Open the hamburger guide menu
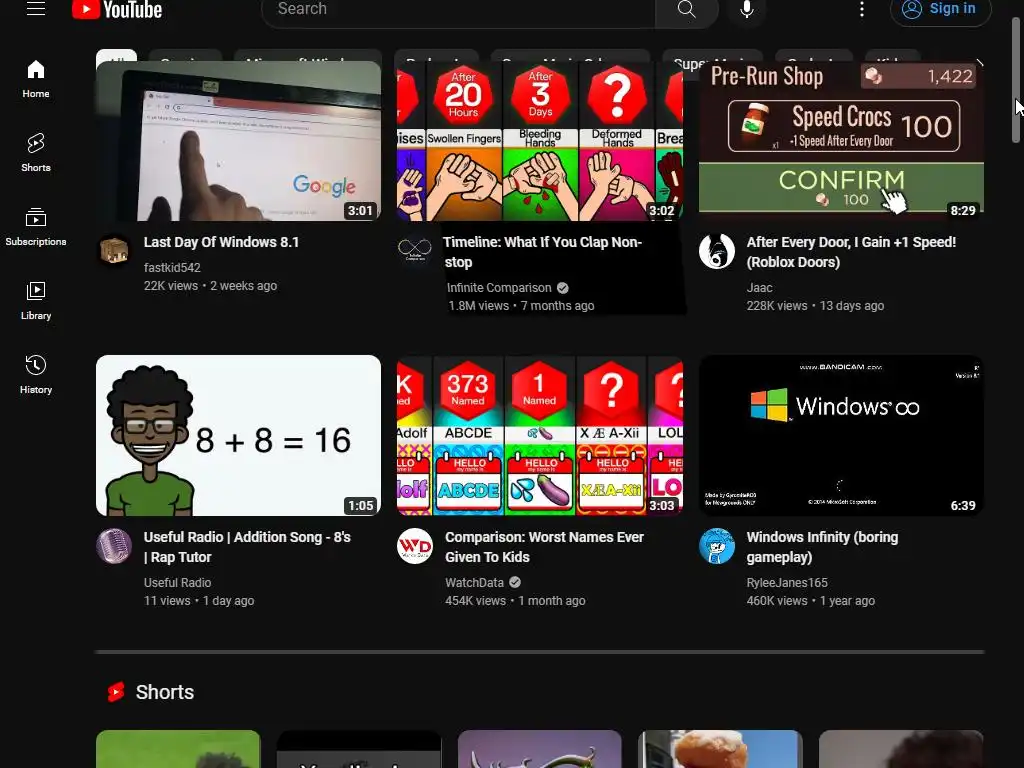 point(36,8)
